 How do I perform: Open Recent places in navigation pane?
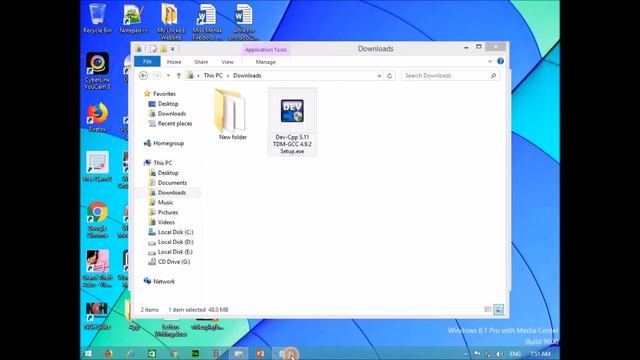click(x=175, y=123)
